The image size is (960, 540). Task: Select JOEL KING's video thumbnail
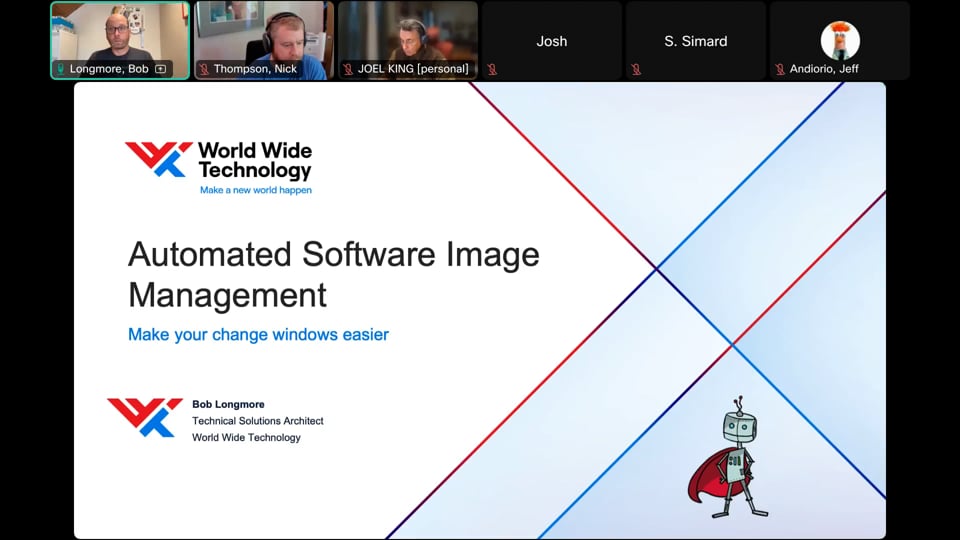click(x=408, y=40)
